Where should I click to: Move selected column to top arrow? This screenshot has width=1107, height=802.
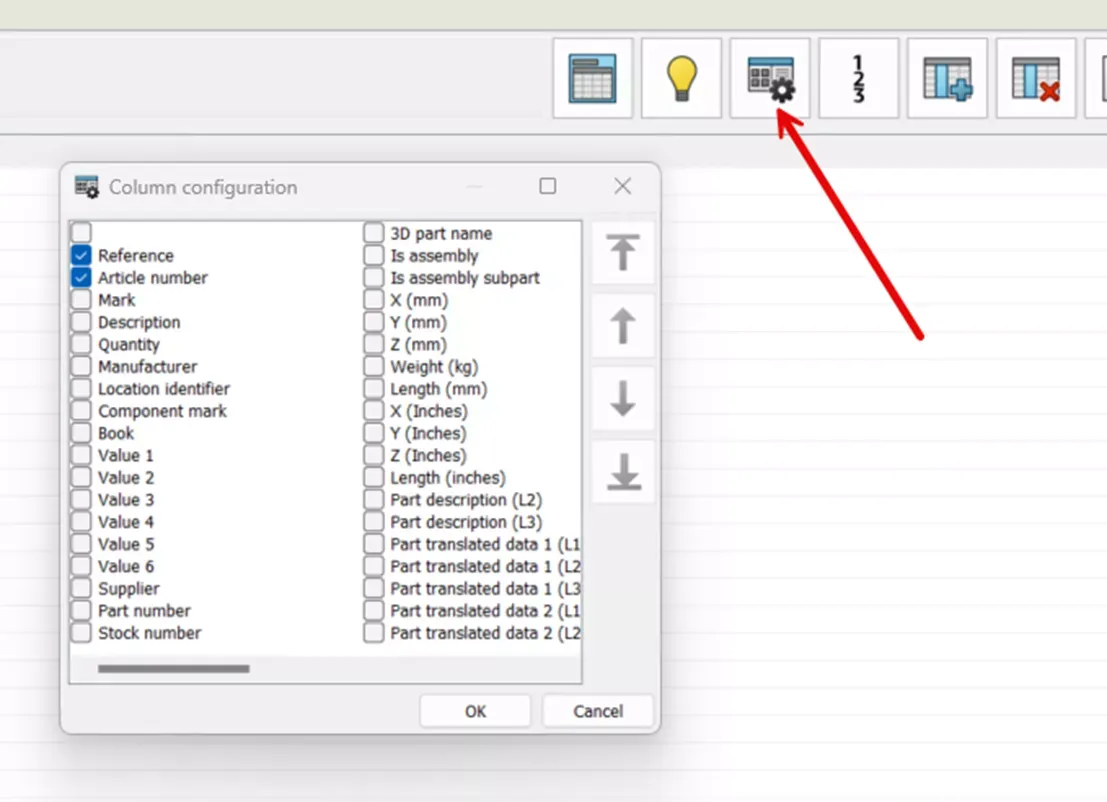click(623, 252)
